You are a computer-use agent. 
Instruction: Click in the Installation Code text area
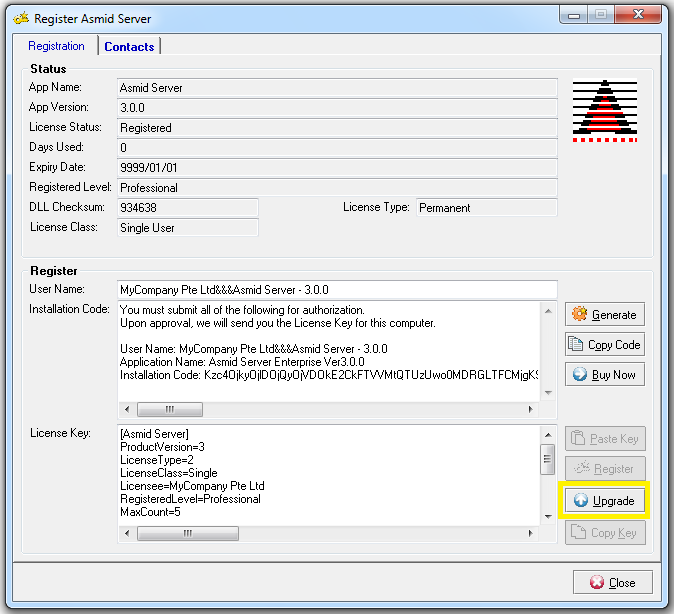tap(330, 350)
